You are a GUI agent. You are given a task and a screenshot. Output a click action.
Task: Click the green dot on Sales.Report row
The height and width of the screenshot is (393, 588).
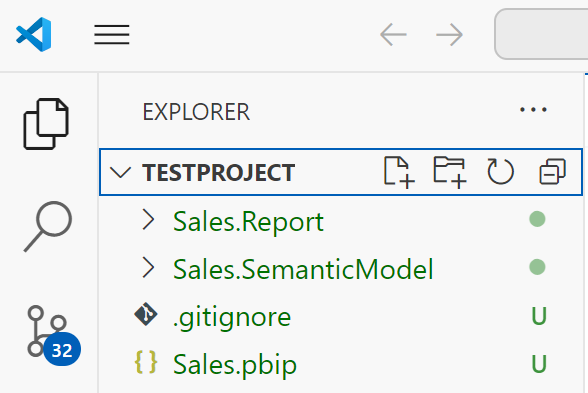537,219
